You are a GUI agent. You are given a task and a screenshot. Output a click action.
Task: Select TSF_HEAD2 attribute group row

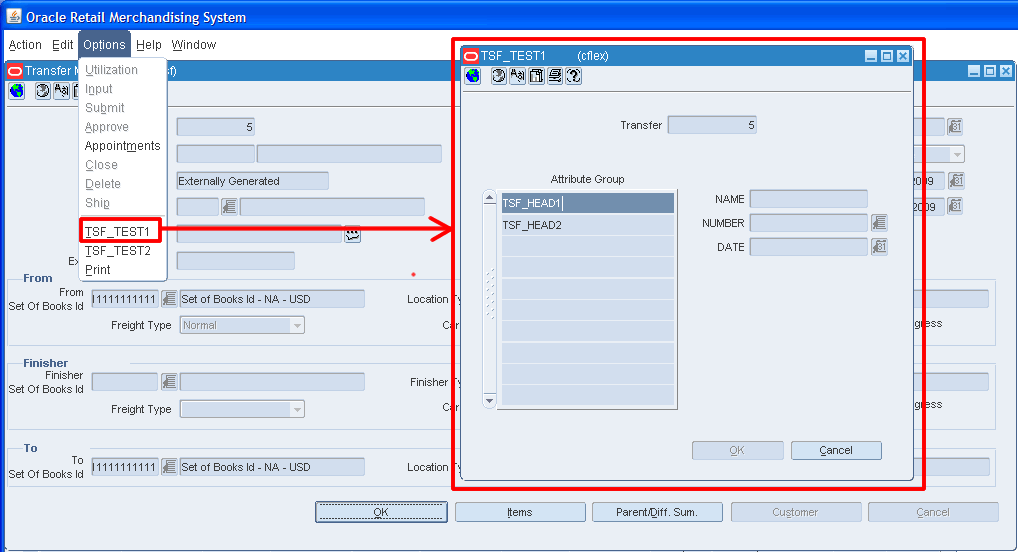[x=588, y=225]
